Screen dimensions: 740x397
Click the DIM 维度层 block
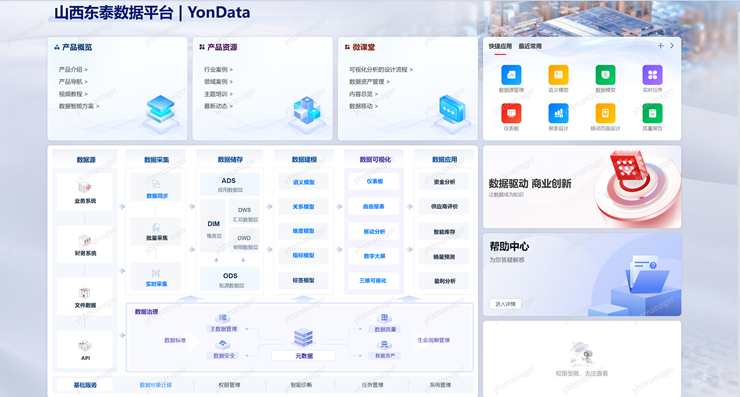click(x=213, y=226)
